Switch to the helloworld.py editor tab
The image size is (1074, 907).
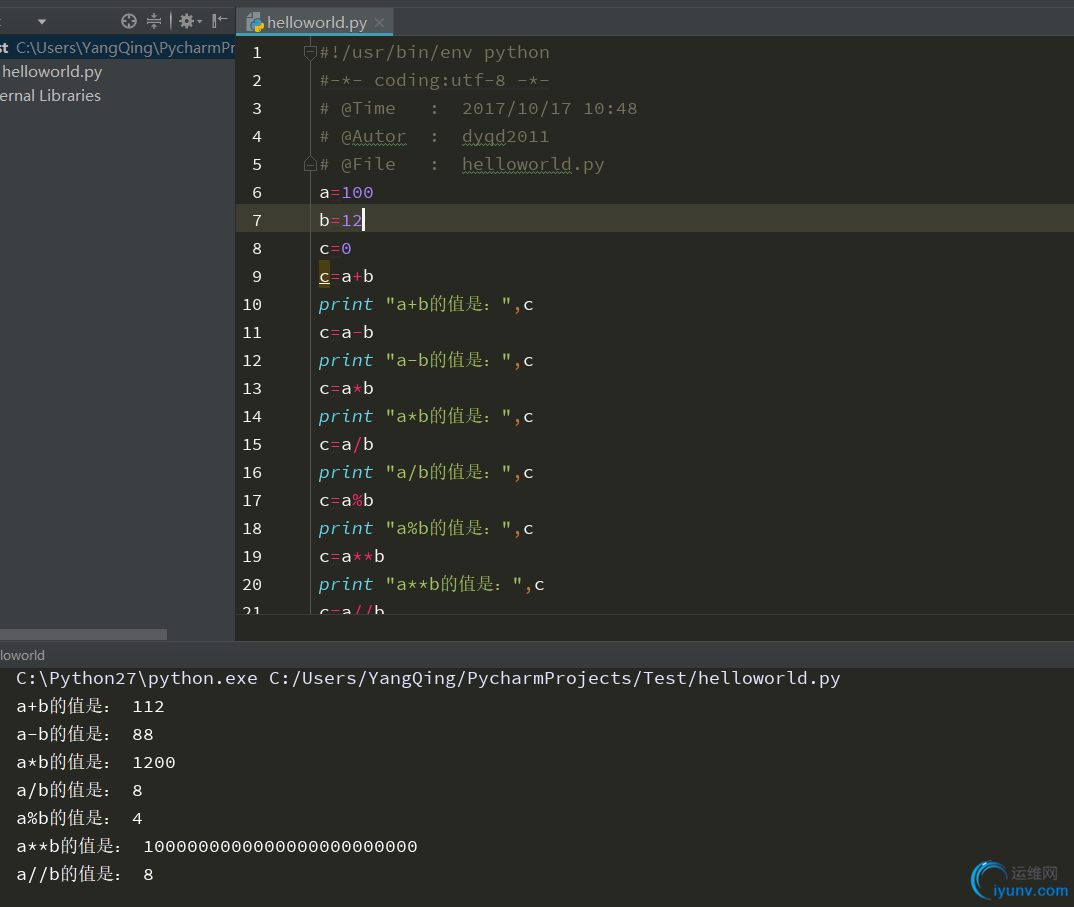pos(316,23)
